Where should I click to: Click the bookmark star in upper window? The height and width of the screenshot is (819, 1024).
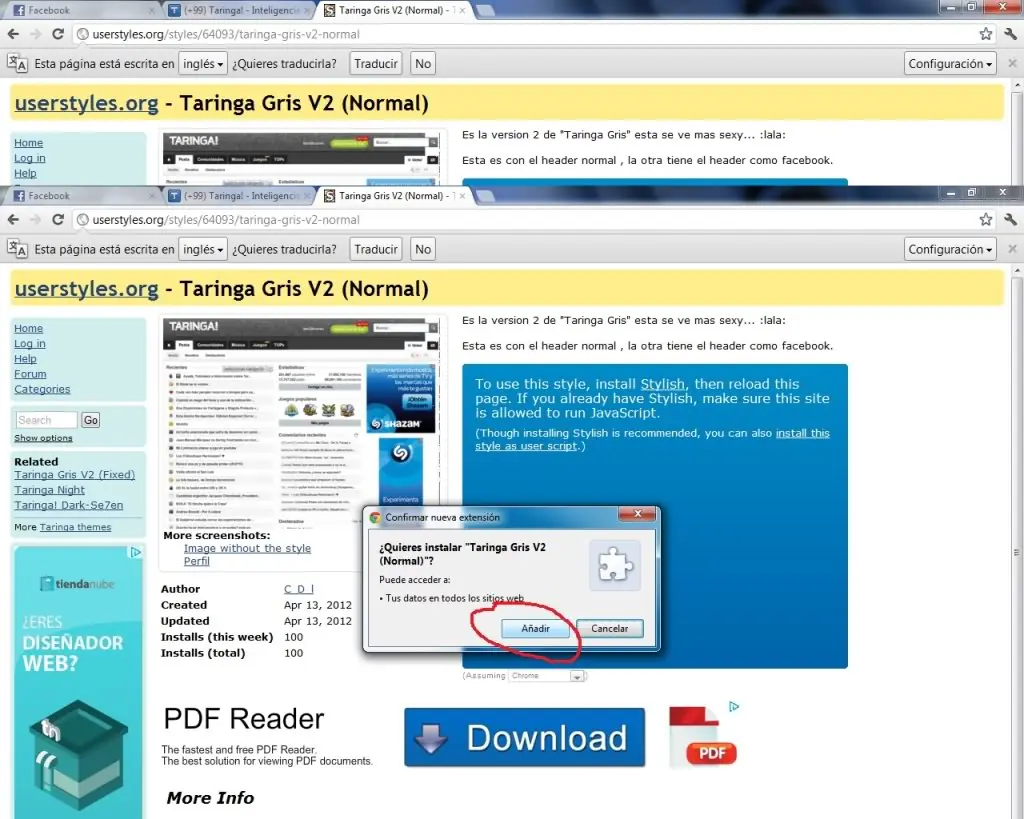pos(985,34)
